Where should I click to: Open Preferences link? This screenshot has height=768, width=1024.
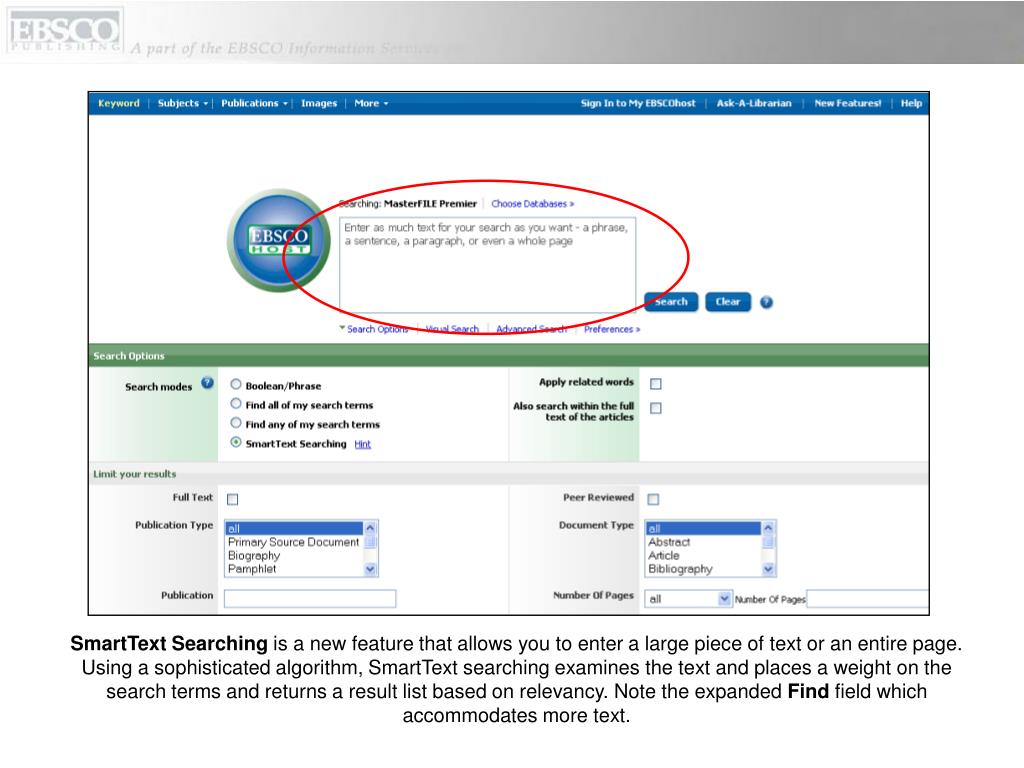tap(612, 329)
